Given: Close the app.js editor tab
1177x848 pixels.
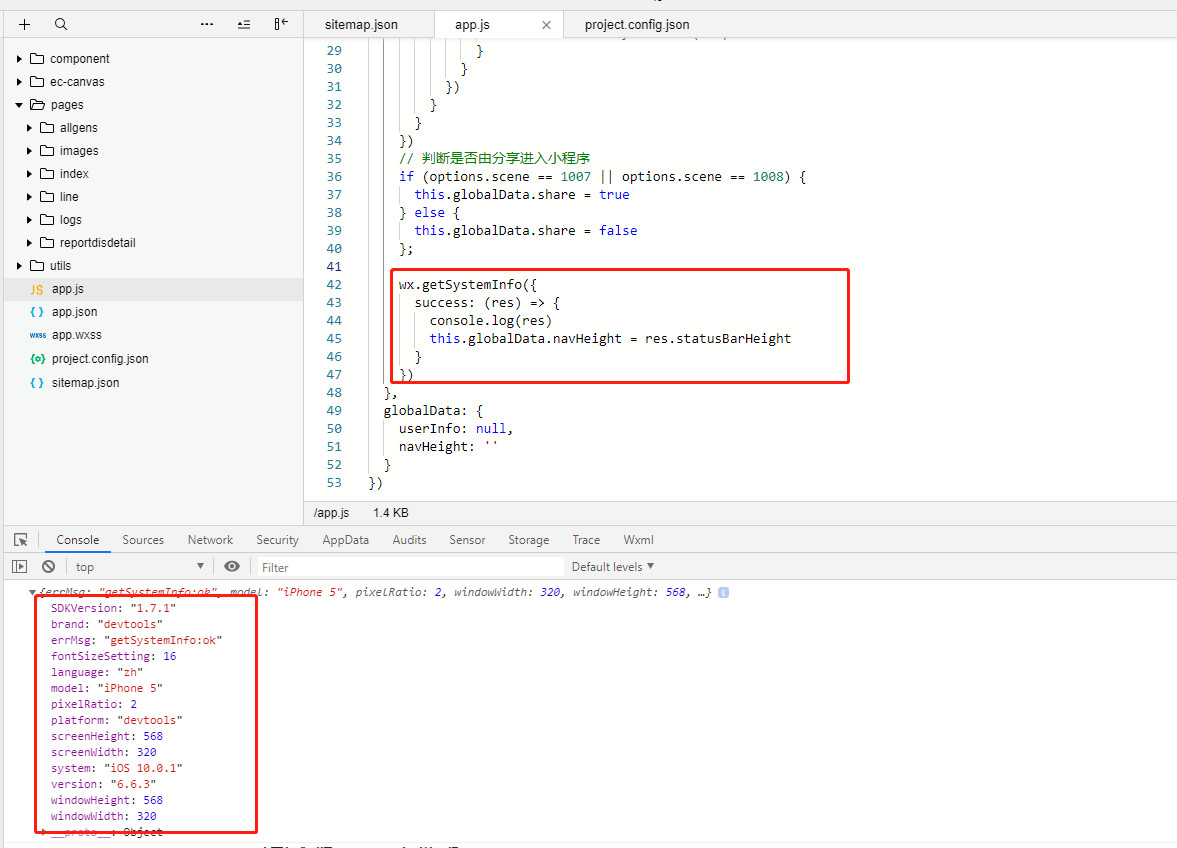Looking at the screenshot, I should click(546, 25).
